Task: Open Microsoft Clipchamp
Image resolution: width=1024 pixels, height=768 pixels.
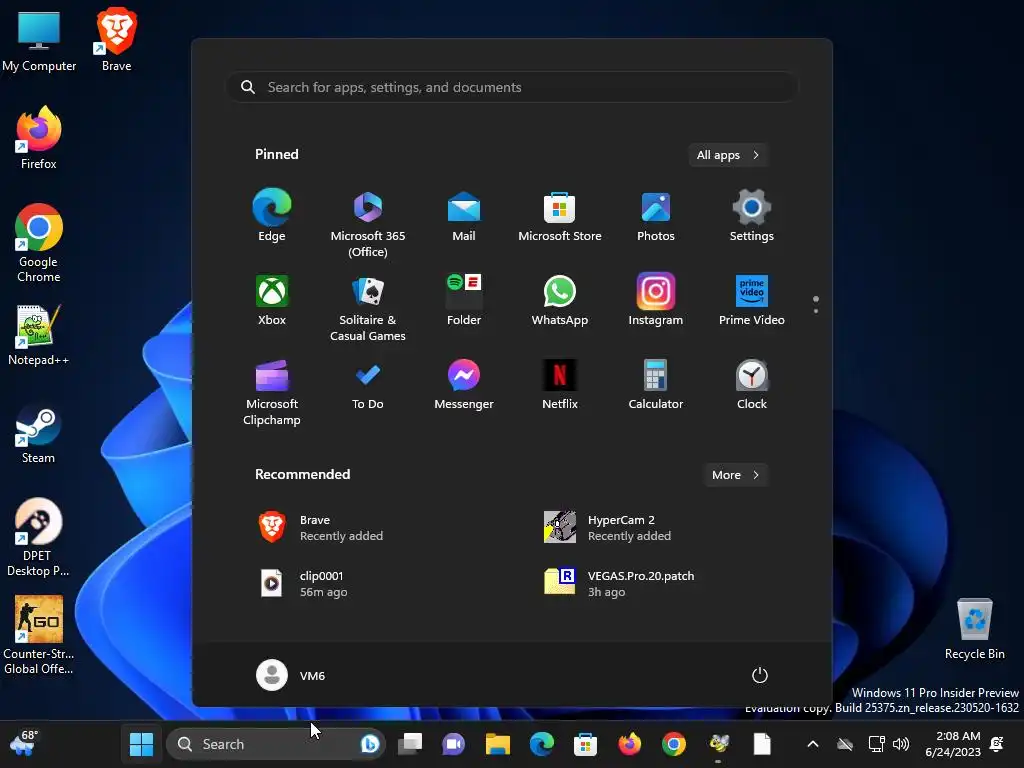Action: pos(272,392)
